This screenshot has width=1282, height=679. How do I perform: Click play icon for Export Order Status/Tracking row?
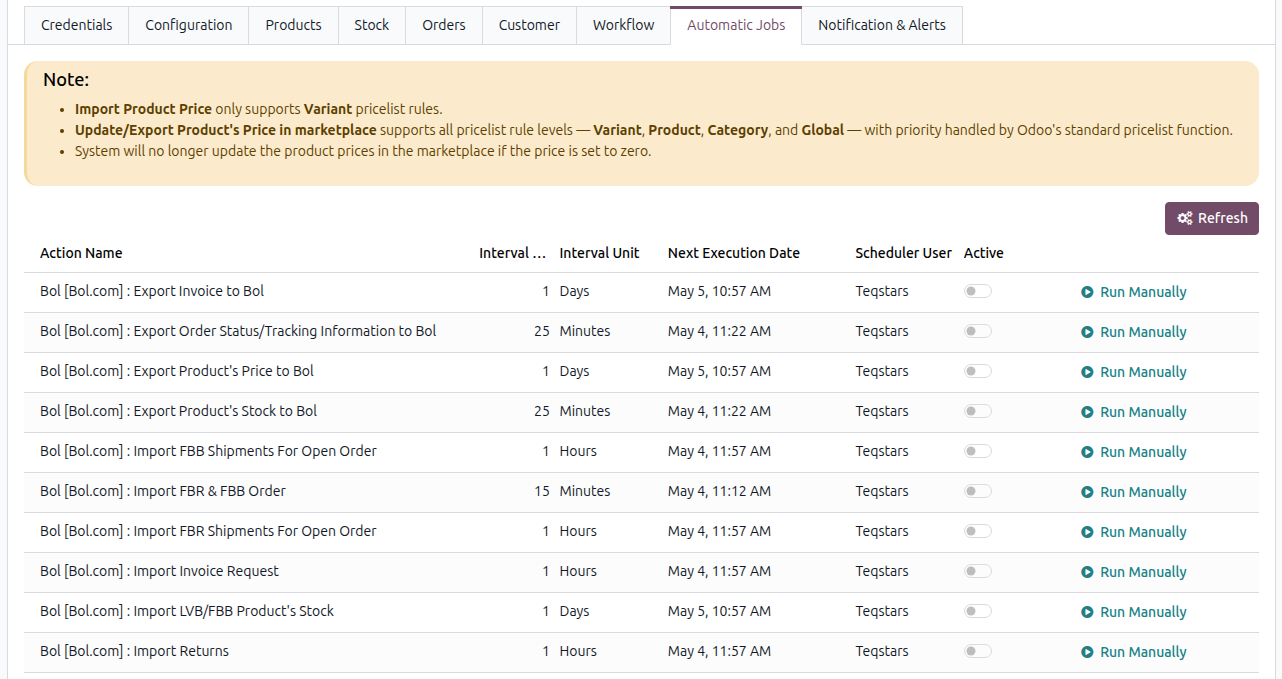pyautogui.click(x=1087, y=332)
